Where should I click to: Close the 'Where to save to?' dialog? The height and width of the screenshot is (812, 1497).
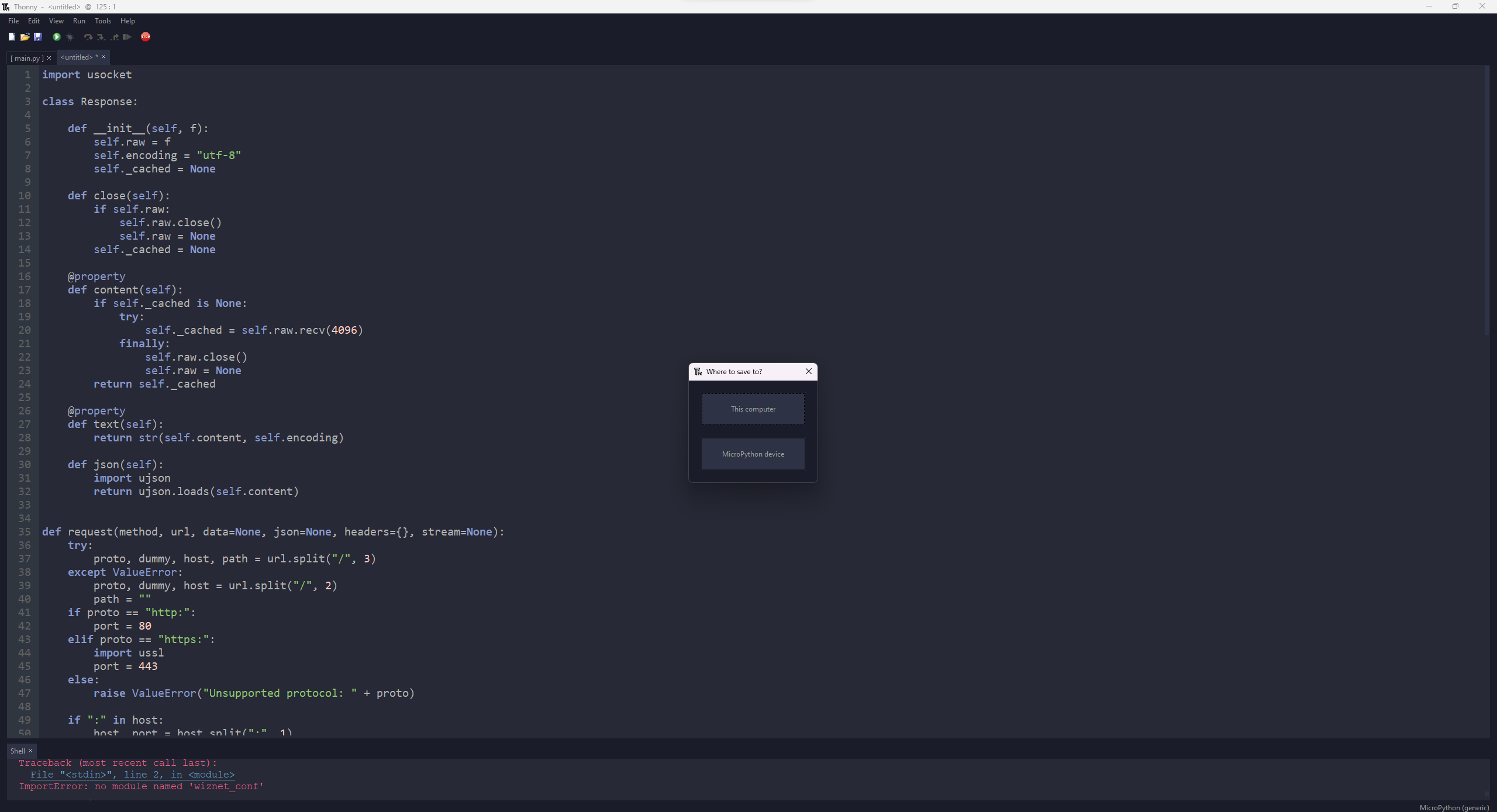[x=808, y=371]
